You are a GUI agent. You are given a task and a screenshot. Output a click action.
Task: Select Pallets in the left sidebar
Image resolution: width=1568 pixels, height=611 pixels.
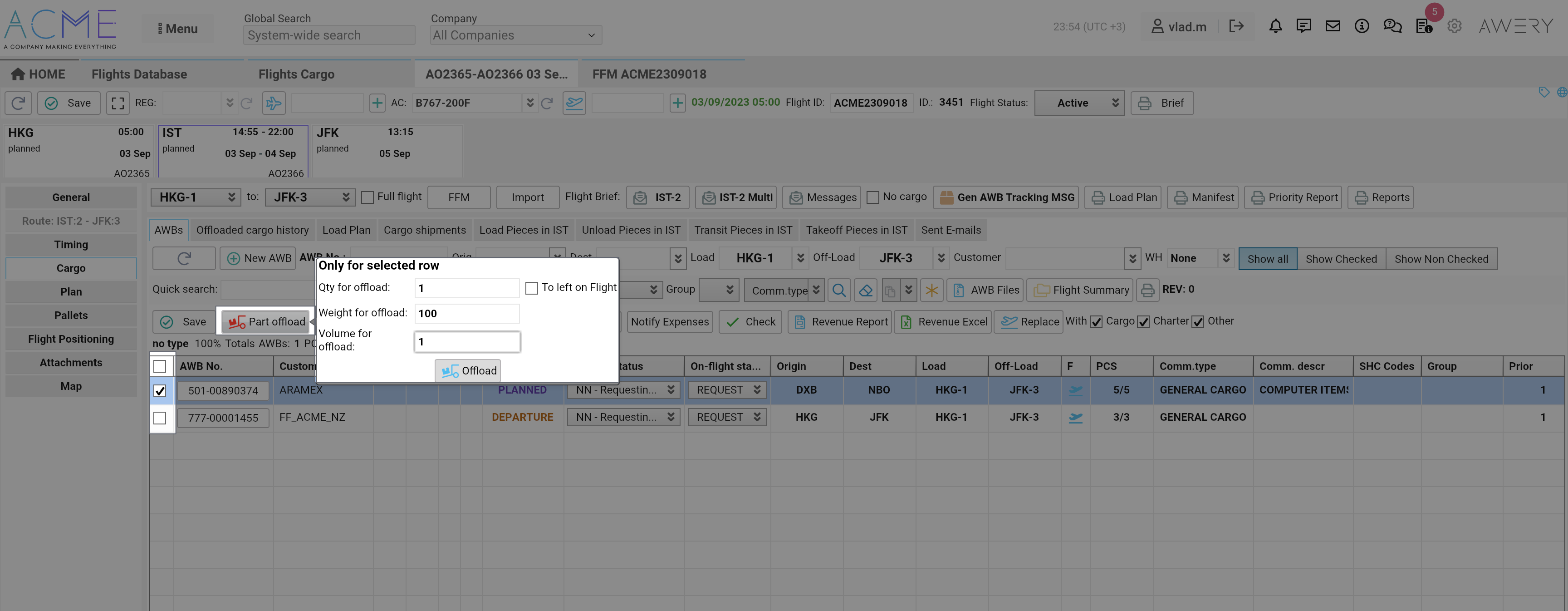71,315
